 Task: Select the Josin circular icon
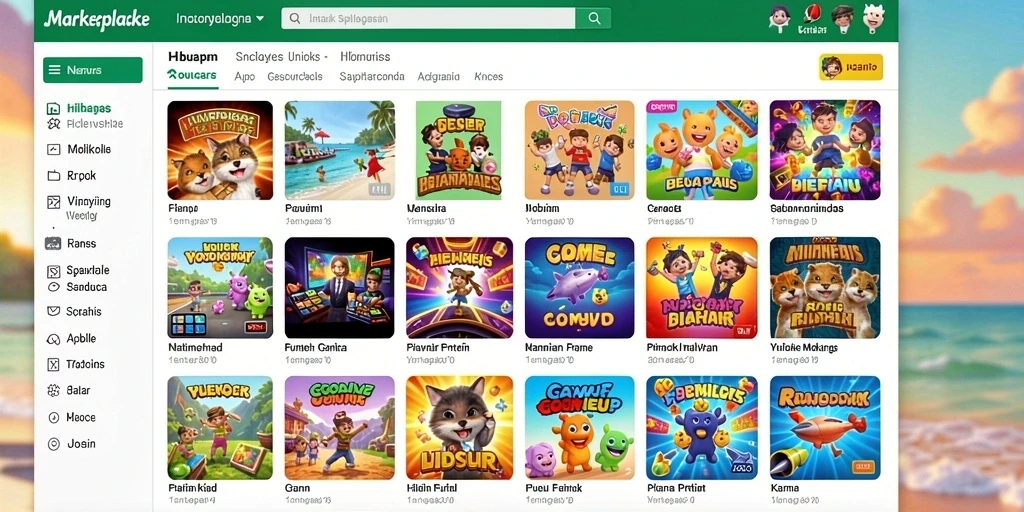54,444
